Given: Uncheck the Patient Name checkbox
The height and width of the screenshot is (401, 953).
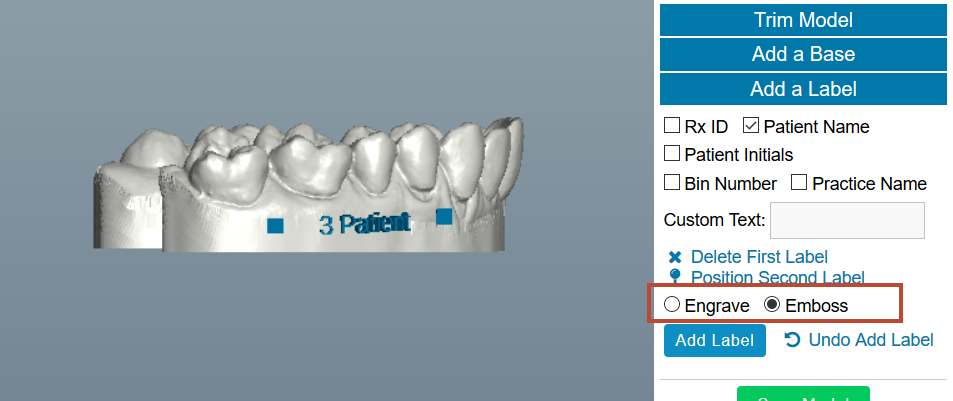Looking at the screenshot, I should click(x=751, y=126).
